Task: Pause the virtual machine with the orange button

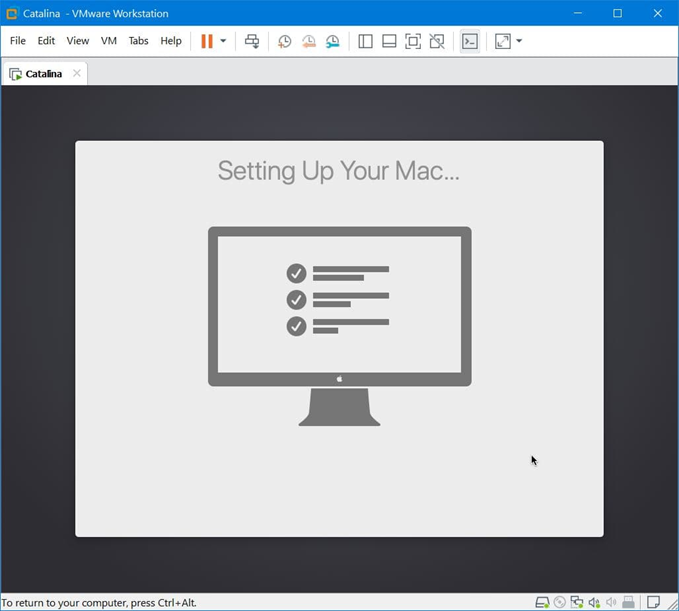Action: [x=207, y=41]
